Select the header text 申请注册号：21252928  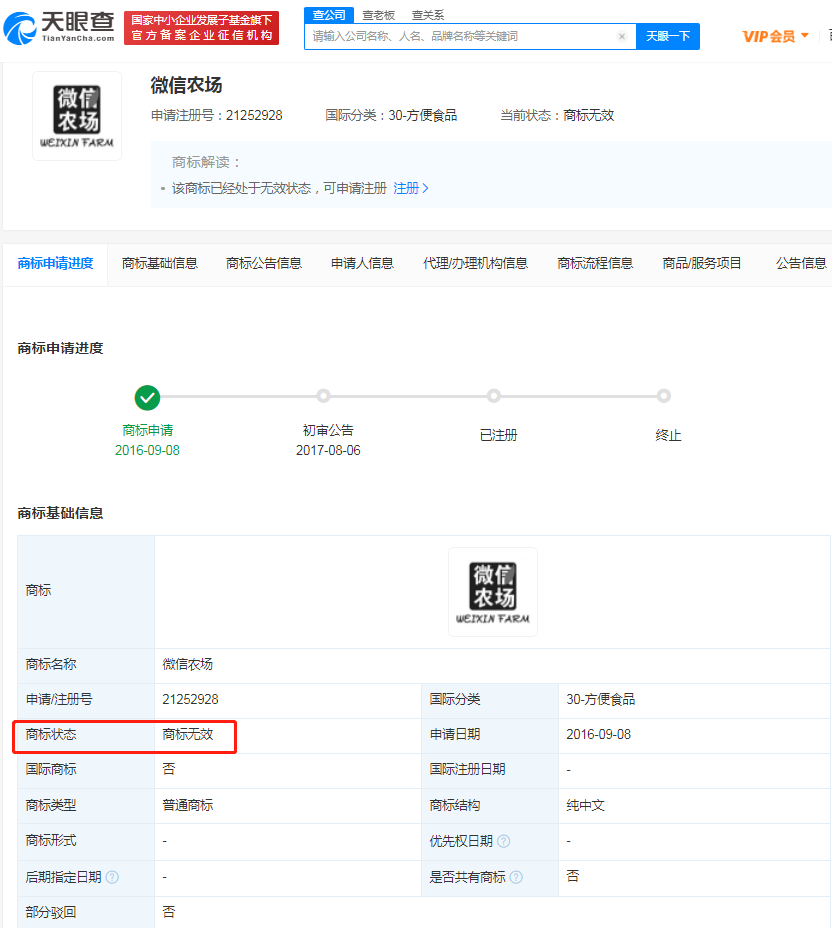[x=217, y=115]
